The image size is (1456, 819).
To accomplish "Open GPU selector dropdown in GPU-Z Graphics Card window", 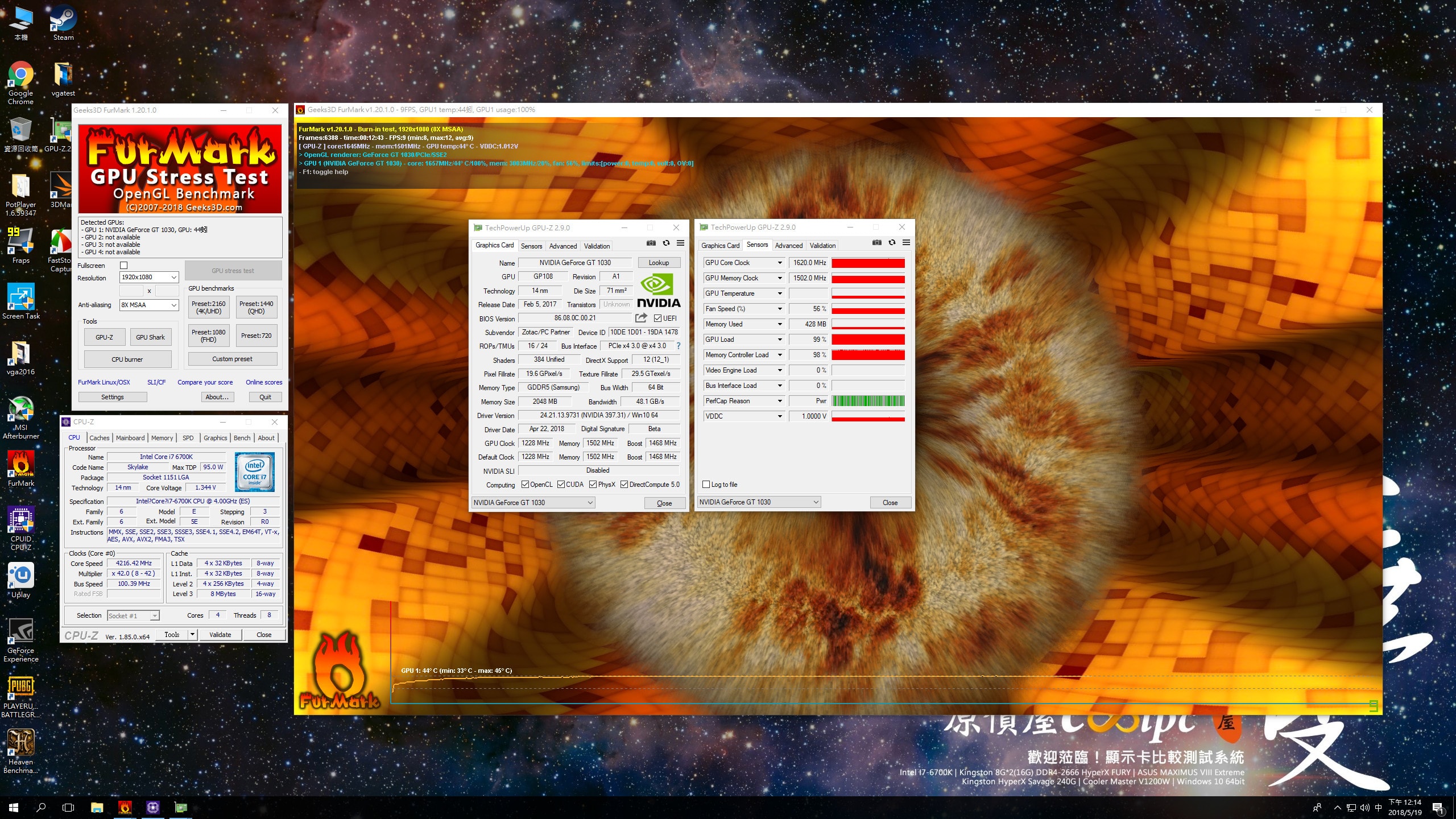I will [x=533, y=503].
